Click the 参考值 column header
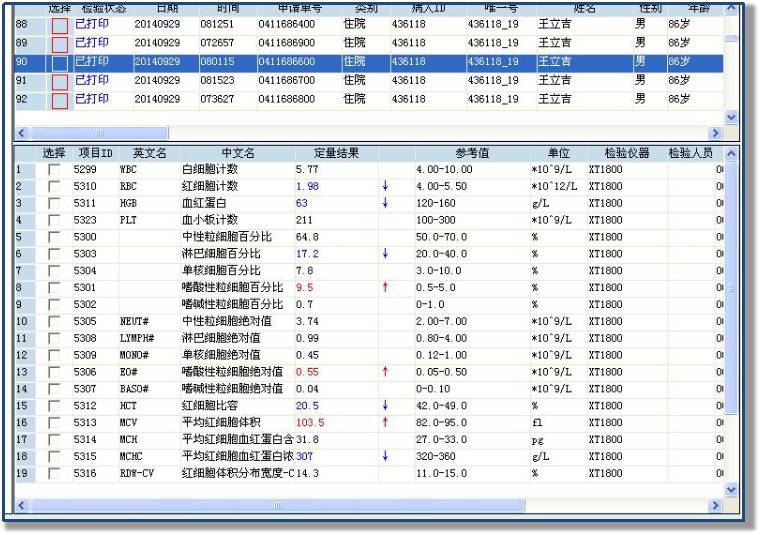 [471, 153]
